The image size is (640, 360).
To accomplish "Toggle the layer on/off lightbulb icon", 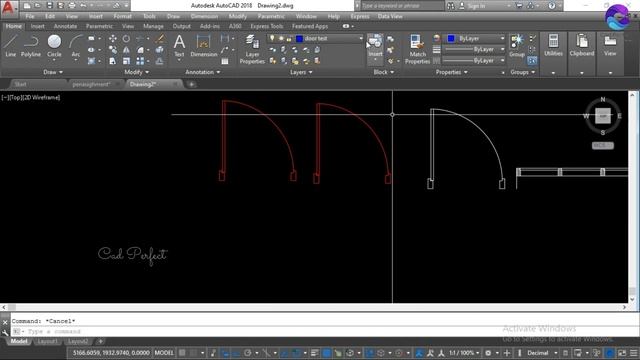I will [272, 38].
